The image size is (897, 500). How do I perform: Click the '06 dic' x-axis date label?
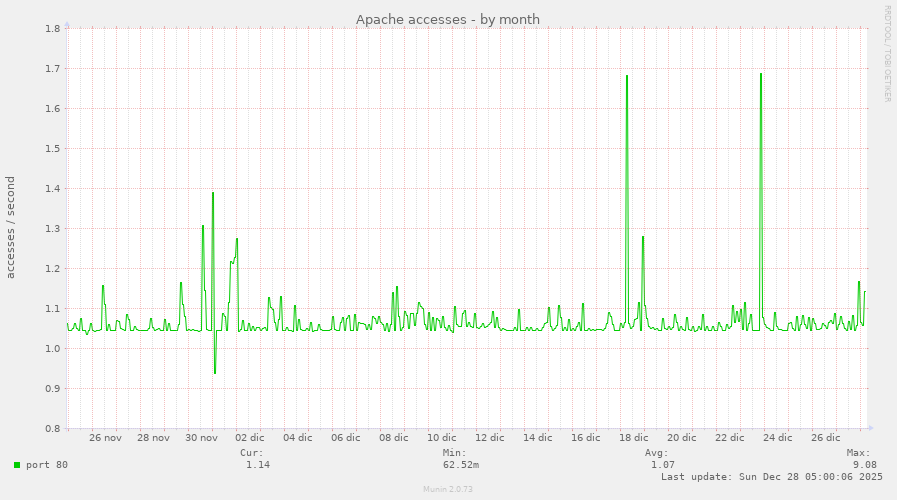[x=346, y=438]
